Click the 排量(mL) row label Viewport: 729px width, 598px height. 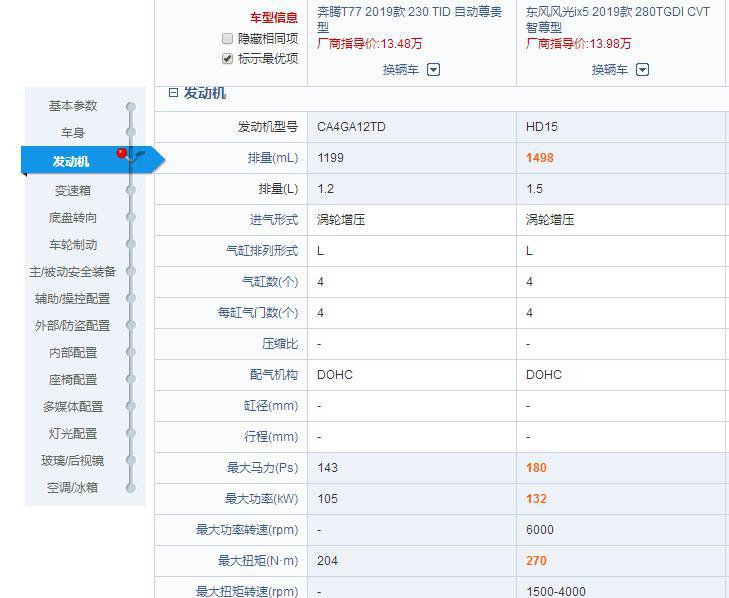[x=273, y=158]
